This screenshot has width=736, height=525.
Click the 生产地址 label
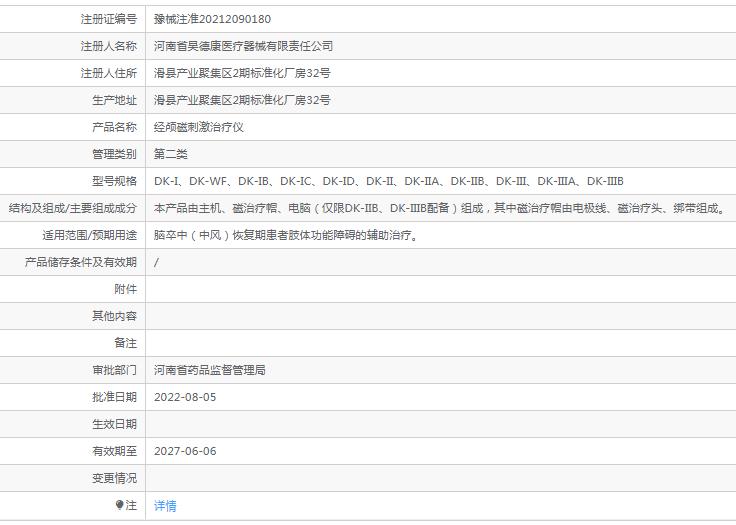[114, 100]
